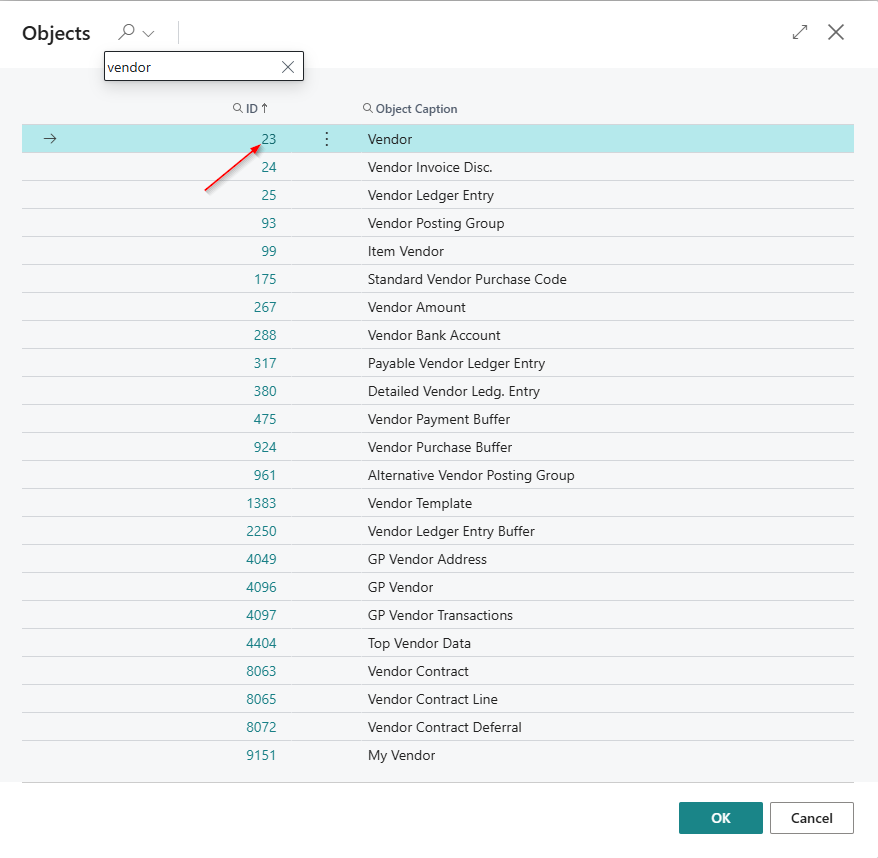Click the search icon on the ID column
The width and height of the screenshot is (878, 858).
235,108
